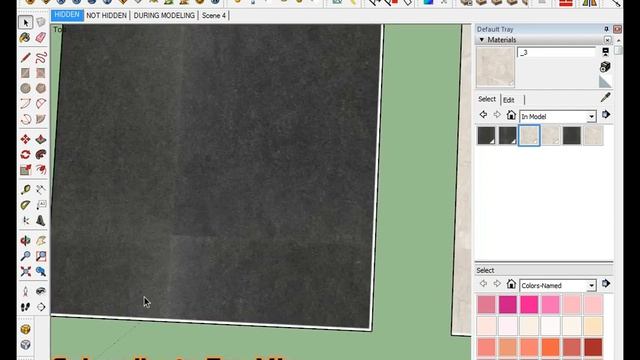Select the Rectangle tool
640x360 pixels.
(26, 73)
